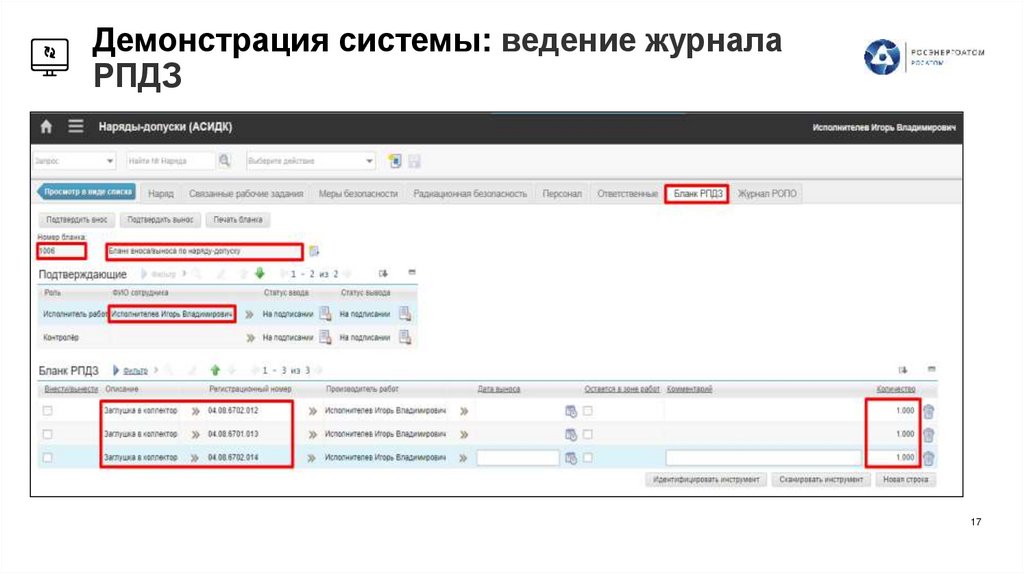Minimize the Бланк РПДЗ table section
This screenshot has width=1024, height=574.
pyautogui.click(x=931, y=369)
